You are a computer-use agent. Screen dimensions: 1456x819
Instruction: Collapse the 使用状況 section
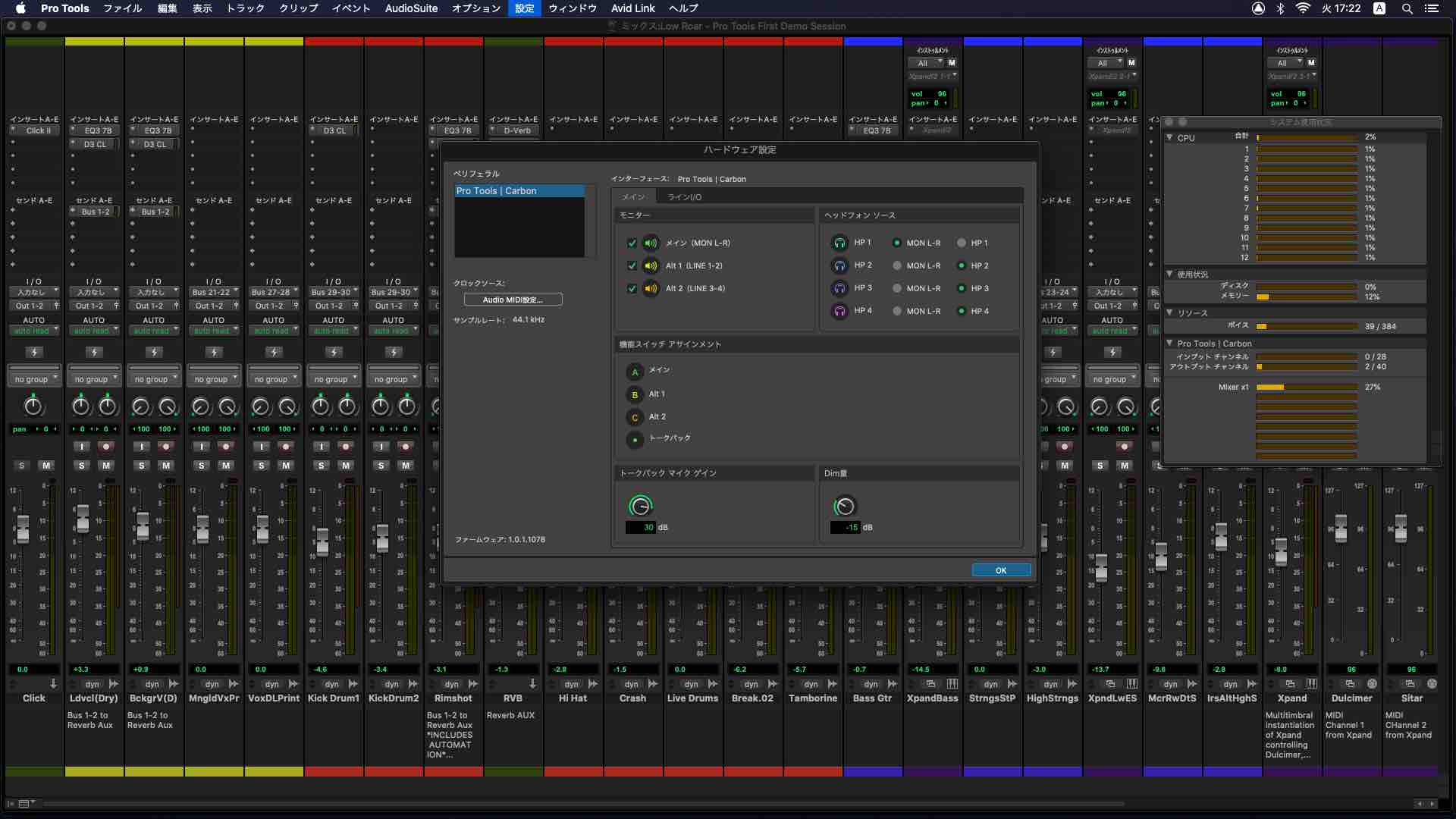(1169, 275)
